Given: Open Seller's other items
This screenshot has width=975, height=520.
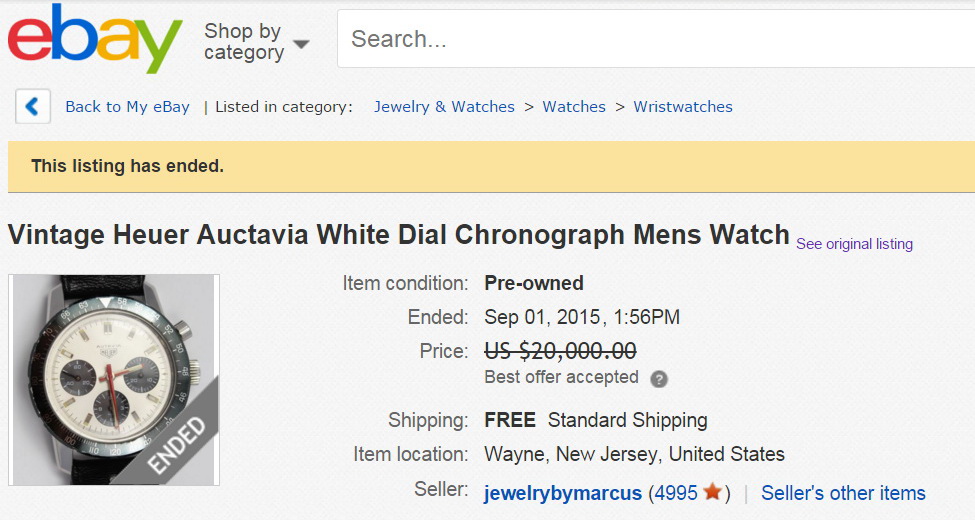Looking at the screenshot, I should pyautogui.click(x=843, y=493).
